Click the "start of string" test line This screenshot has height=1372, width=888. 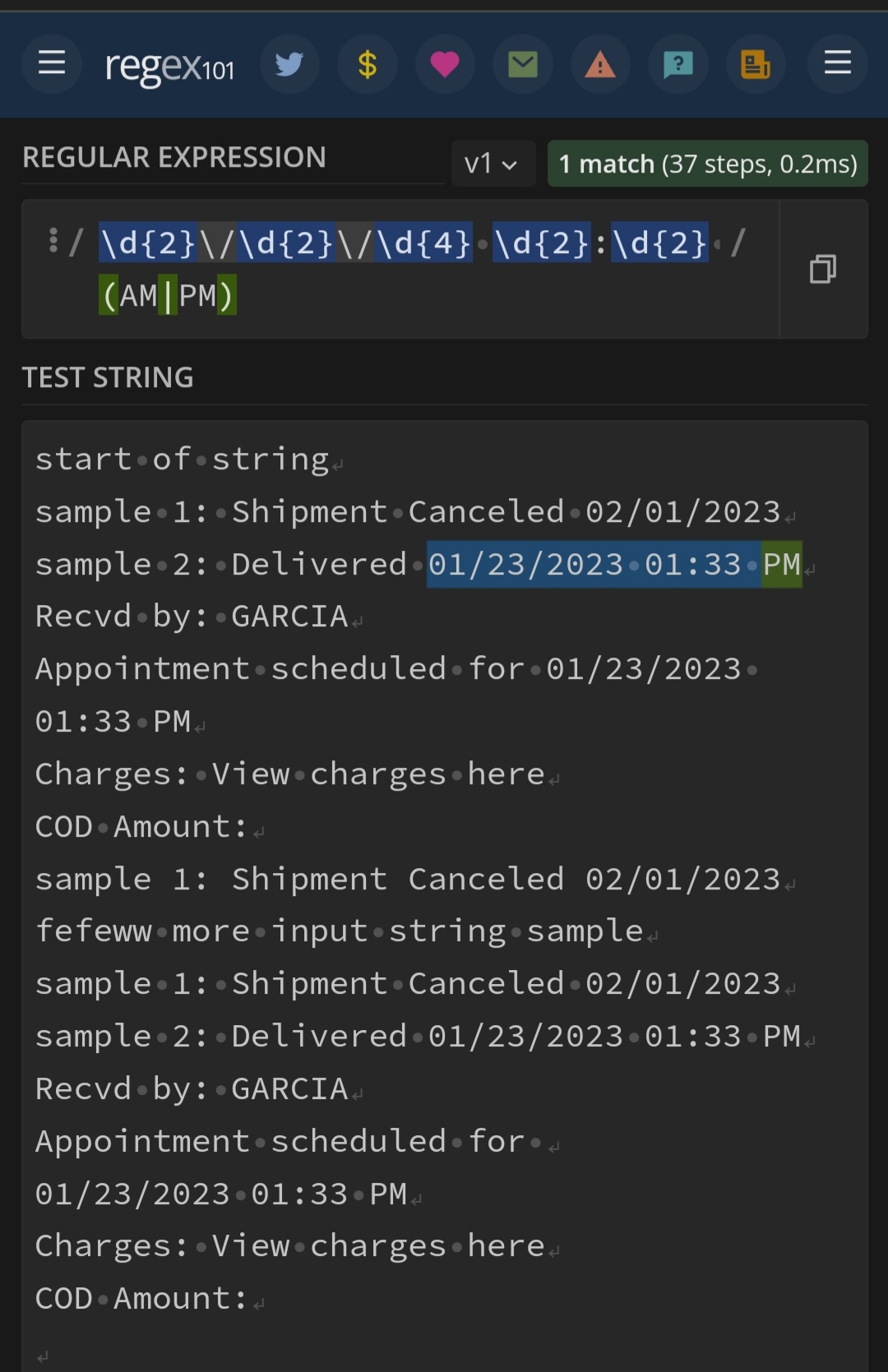point(182,460)
